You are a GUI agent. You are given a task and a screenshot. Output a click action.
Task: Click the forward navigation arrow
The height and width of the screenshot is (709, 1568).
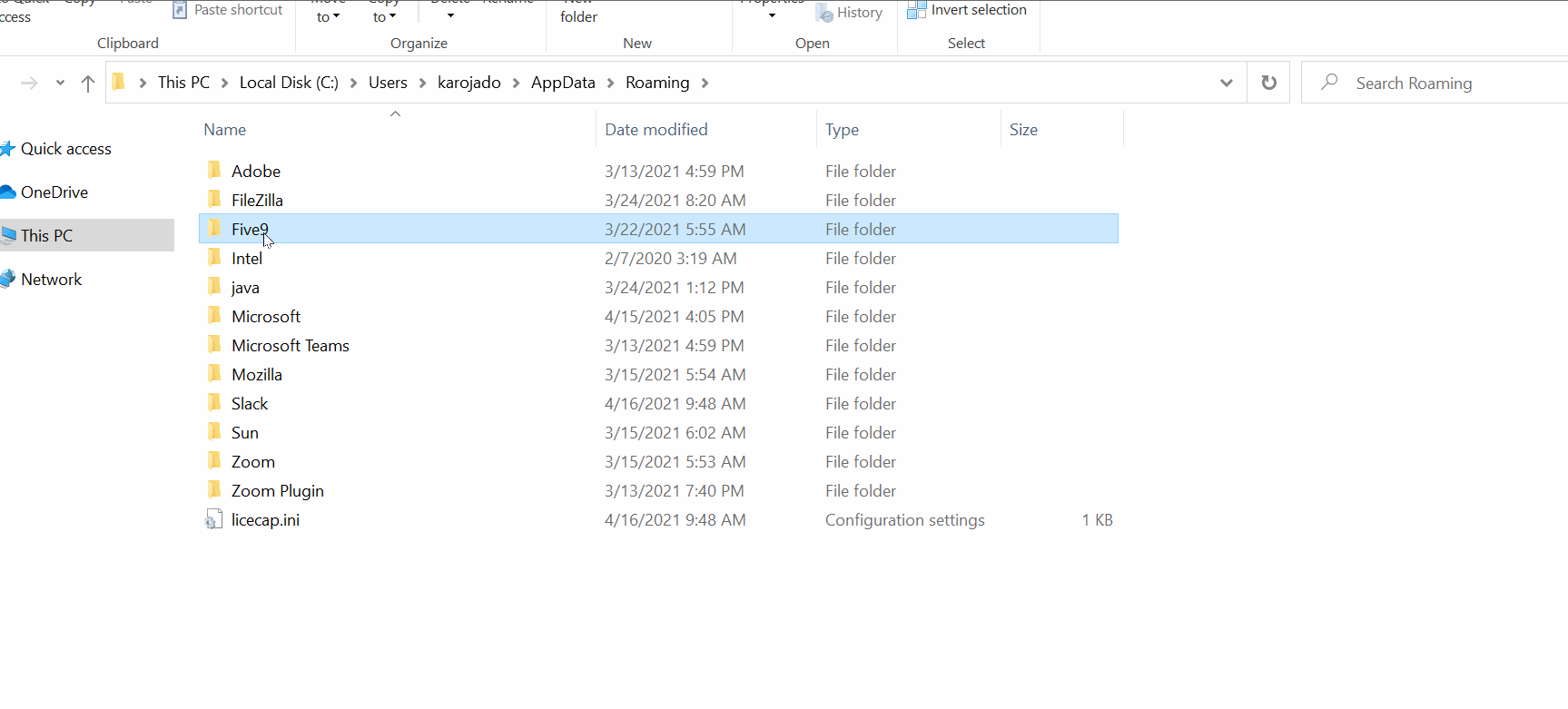click(x=29, y=84)
